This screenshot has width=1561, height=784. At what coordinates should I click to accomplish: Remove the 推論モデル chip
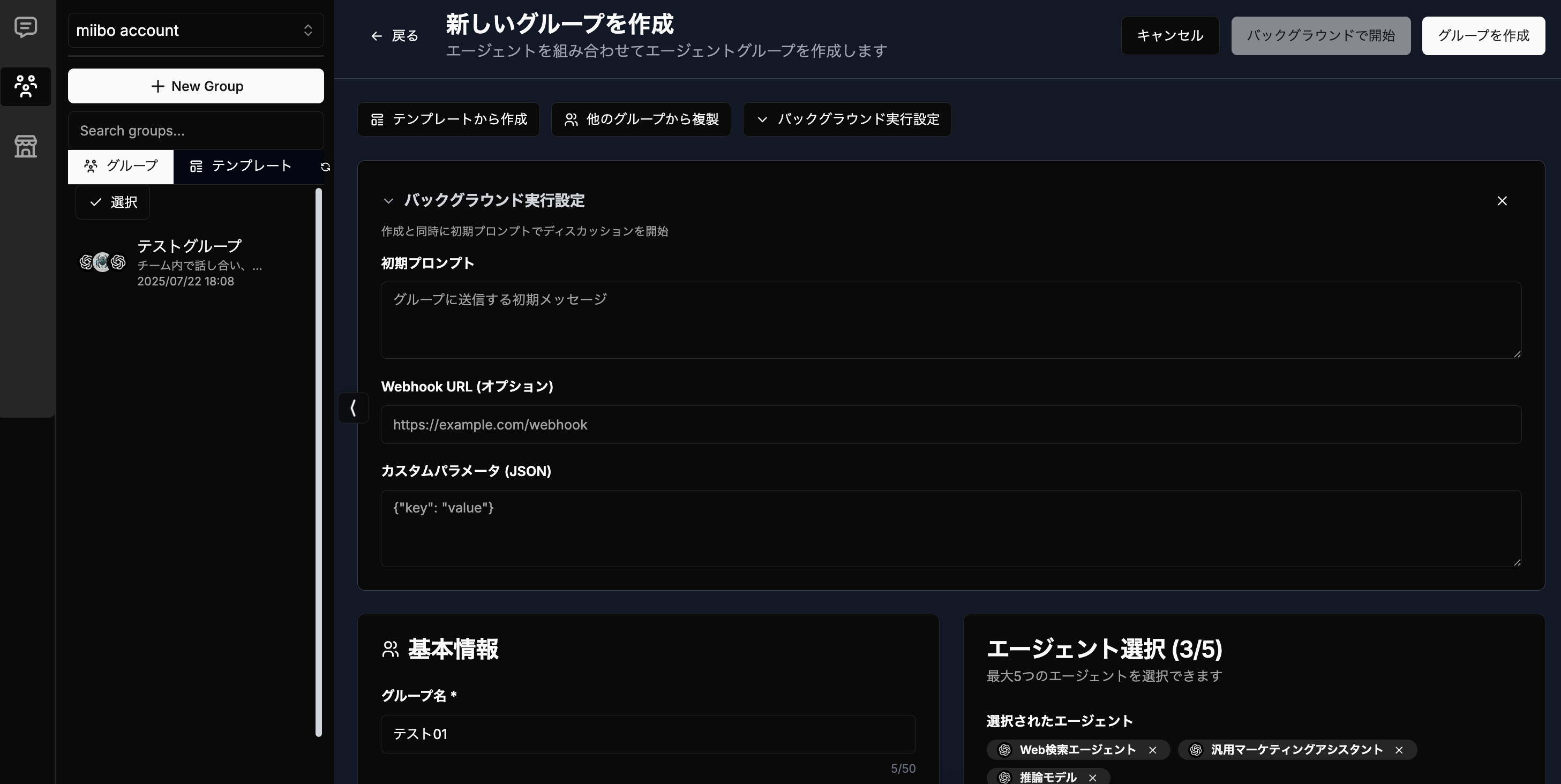[1093, 778]
